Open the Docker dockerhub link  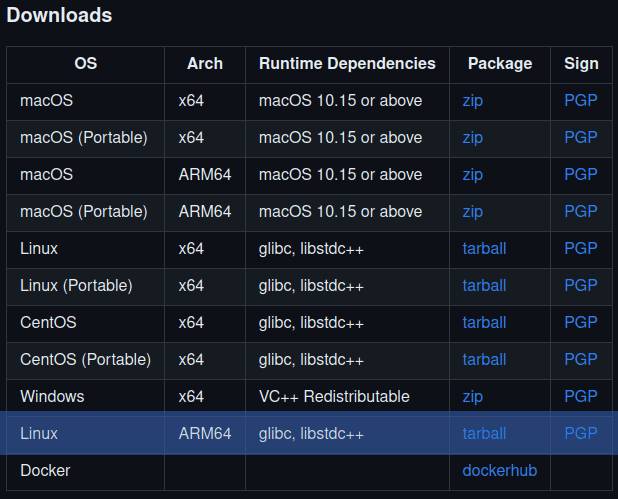(497, 471)
